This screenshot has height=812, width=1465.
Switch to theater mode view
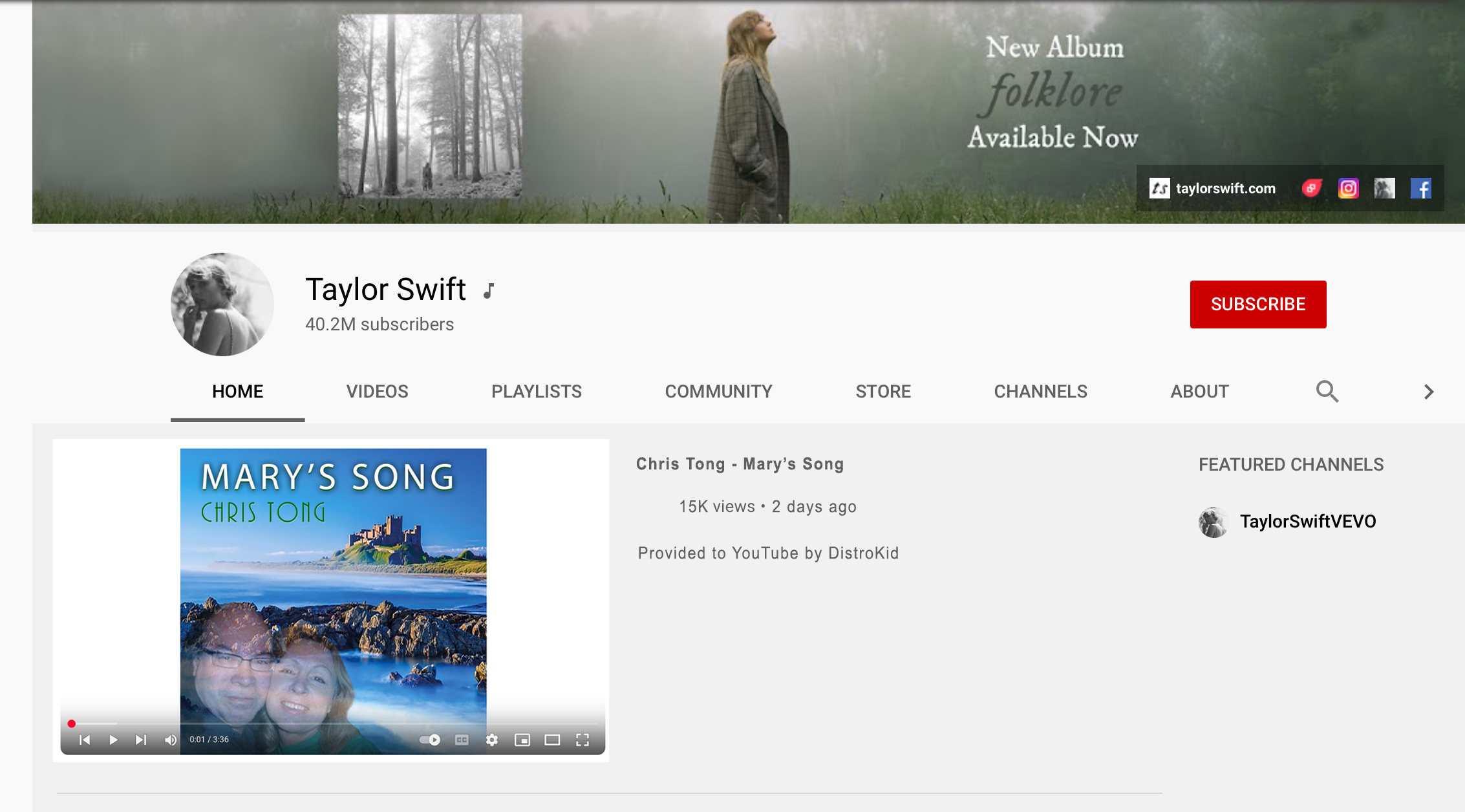(552, 740)
